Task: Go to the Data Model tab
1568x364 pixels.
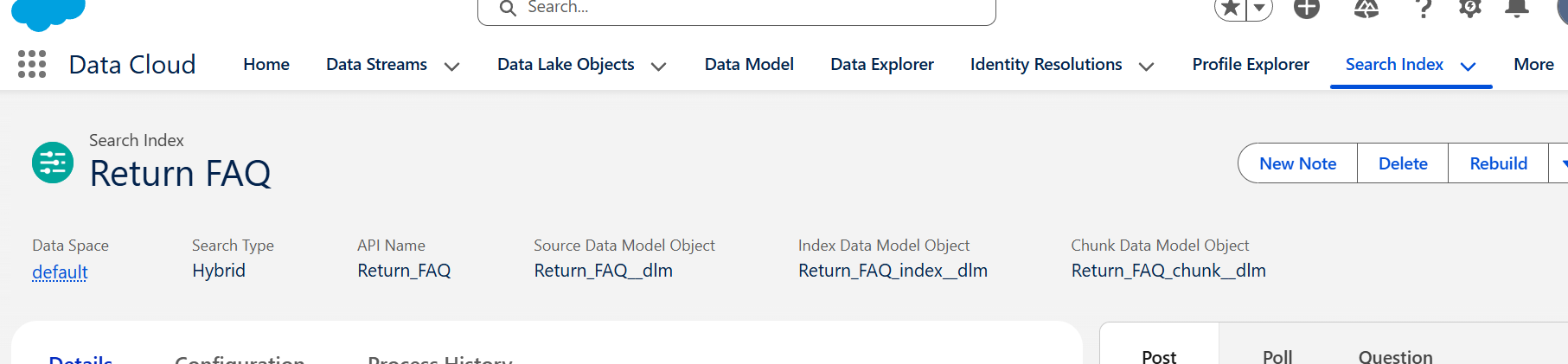Action: (x=749, y=64)
